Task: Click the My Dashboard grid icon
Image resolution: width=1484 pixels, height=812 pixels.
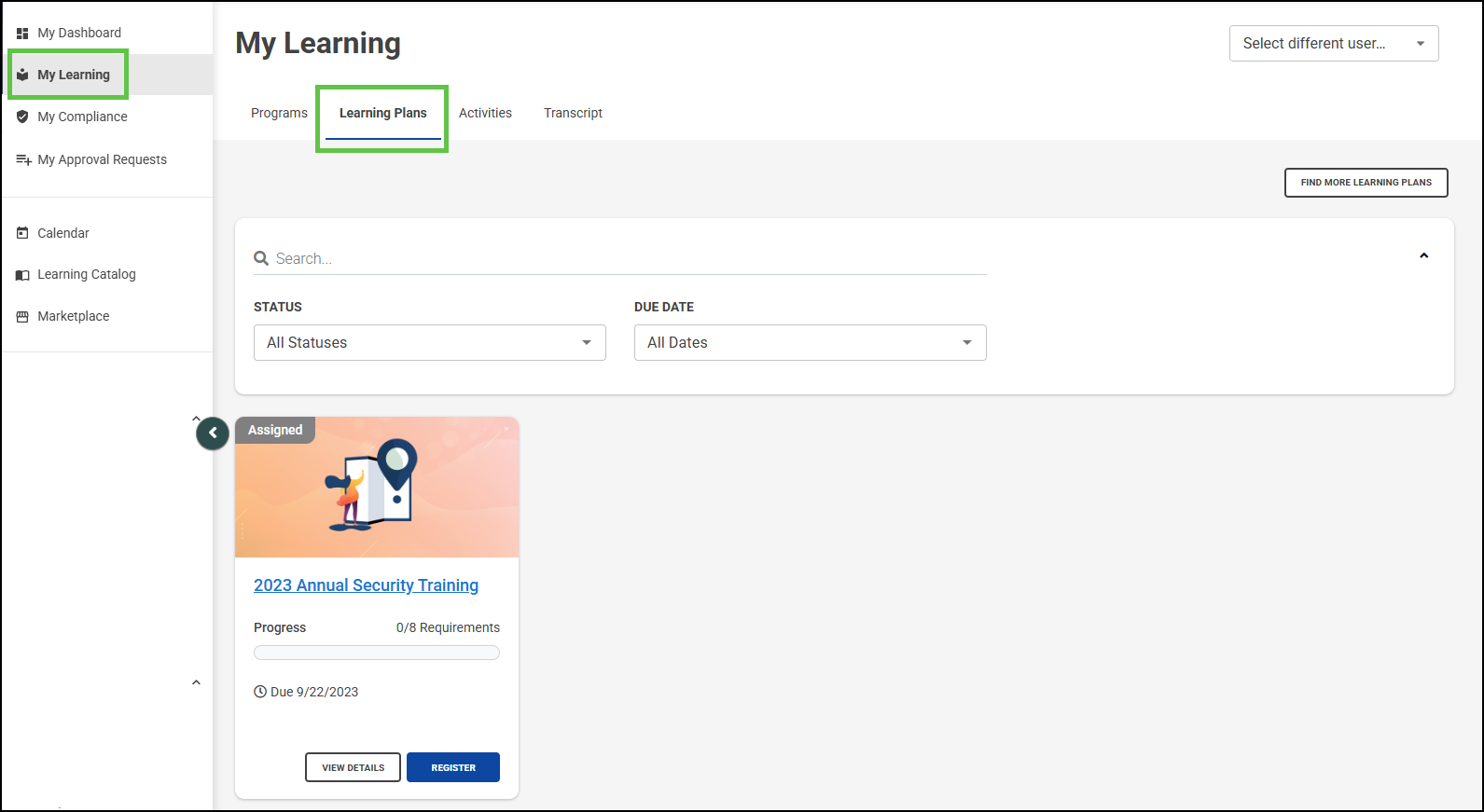Action: [x=22, y=34]
